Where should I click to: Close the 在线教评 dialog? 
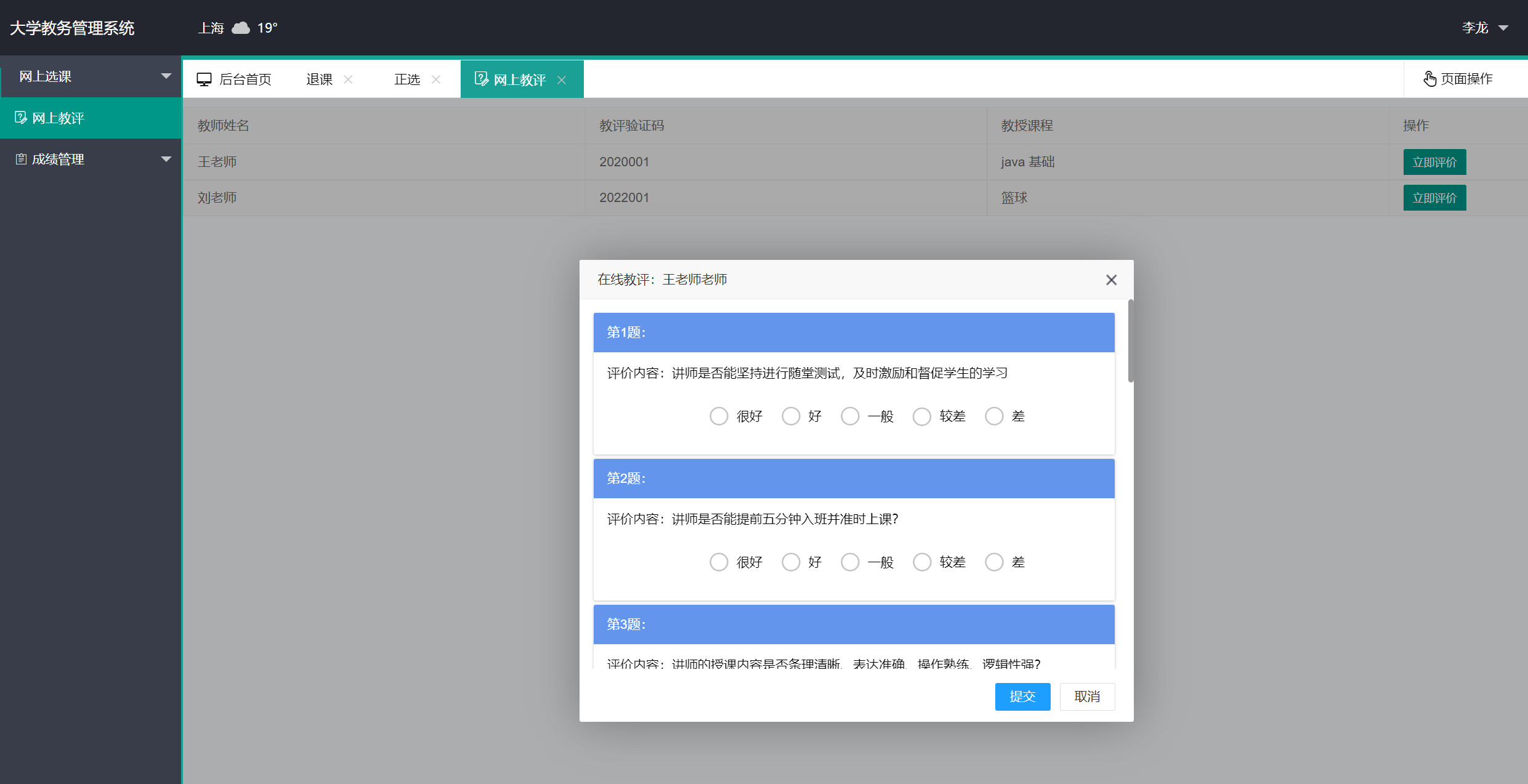tap(1111, 280)
